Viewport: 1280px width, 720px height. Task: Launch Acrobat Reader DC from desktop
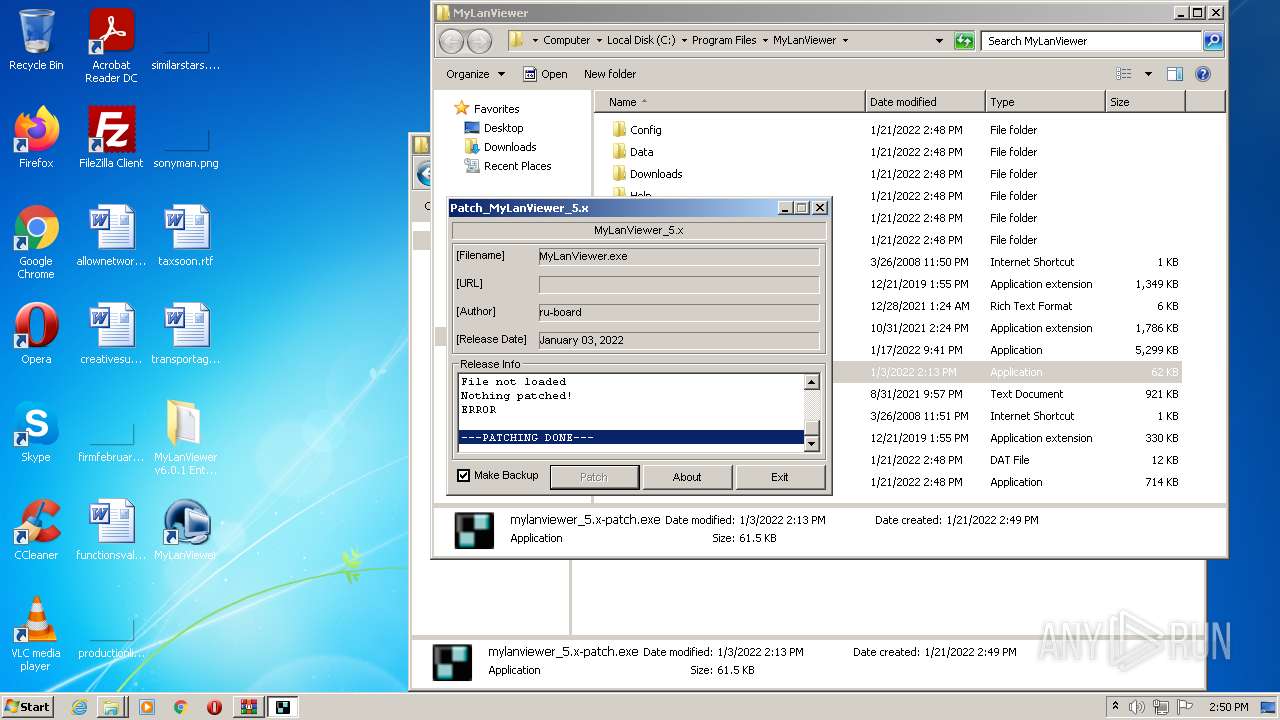point(111,46)
